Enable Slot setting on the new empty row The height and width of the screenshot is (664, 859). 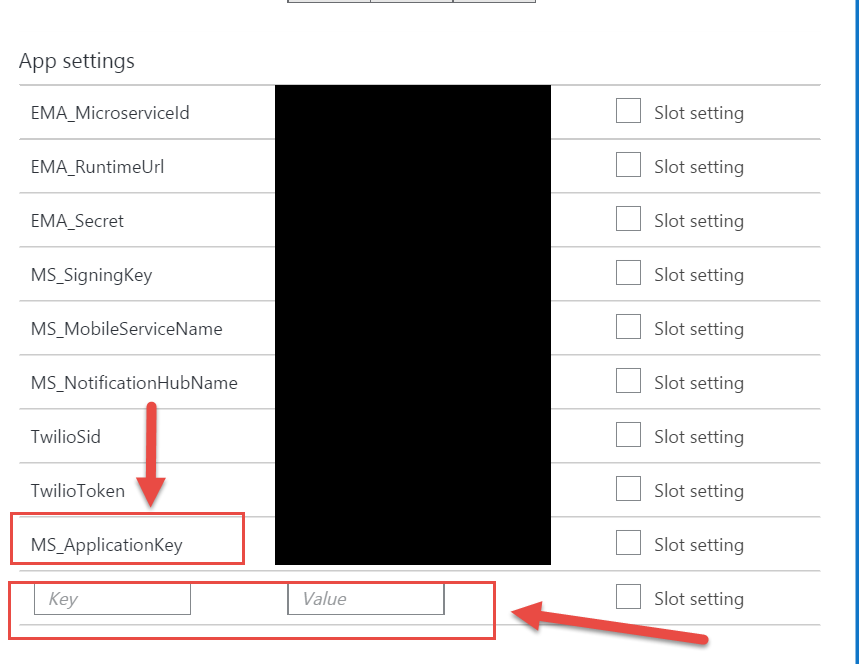point(628,596)
